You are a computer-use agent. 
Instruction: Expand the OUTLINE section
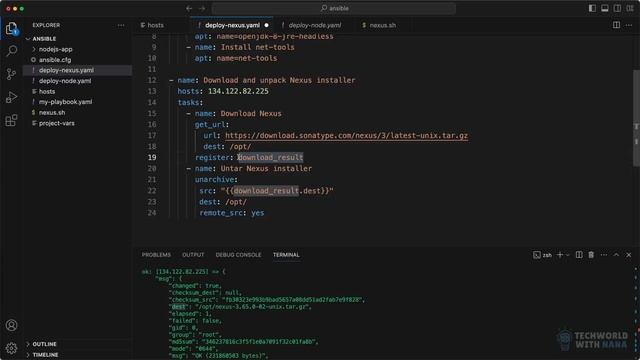(x=44, y=344)
